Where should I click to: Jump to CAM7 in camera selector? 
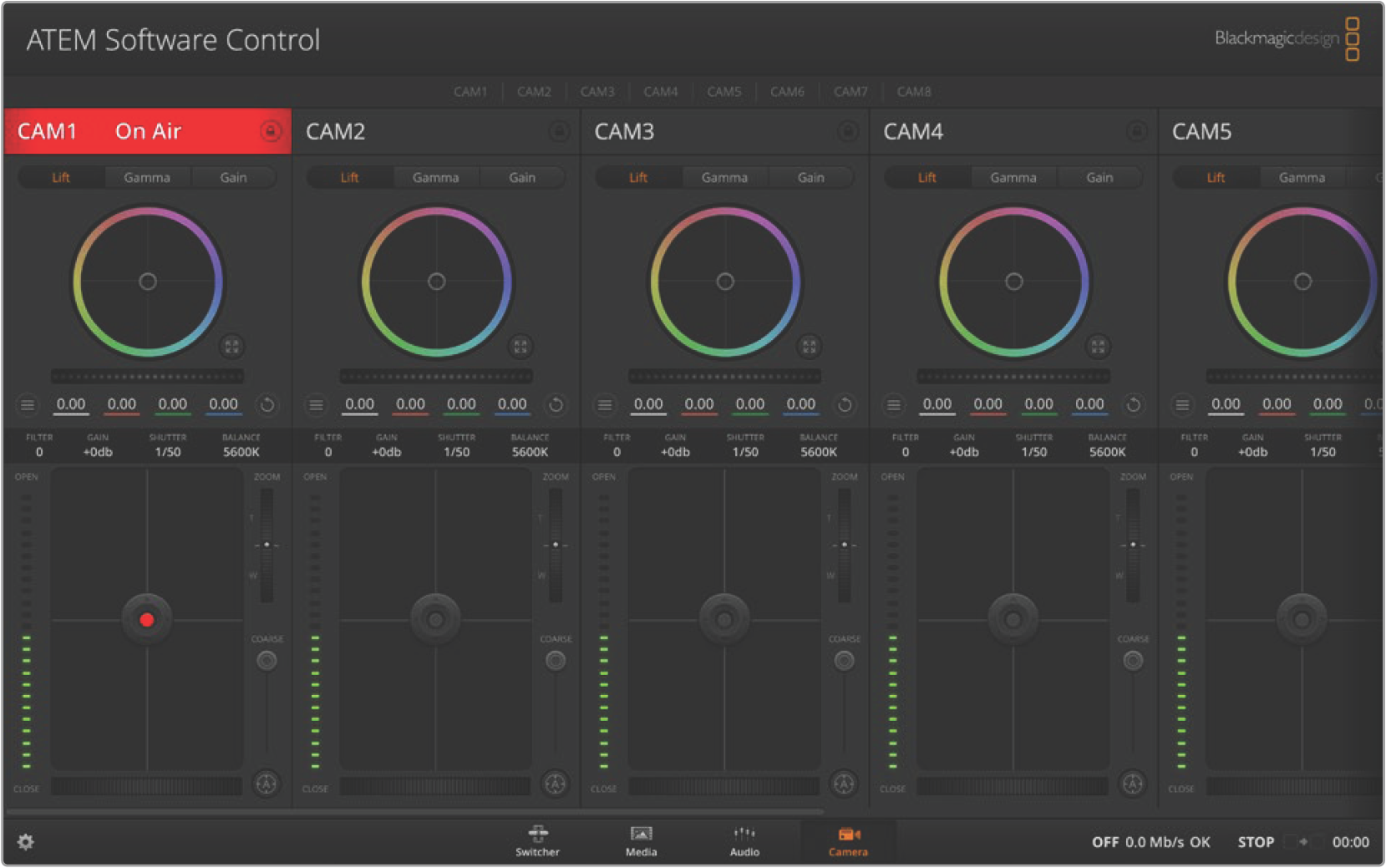(x=850, y=92)
